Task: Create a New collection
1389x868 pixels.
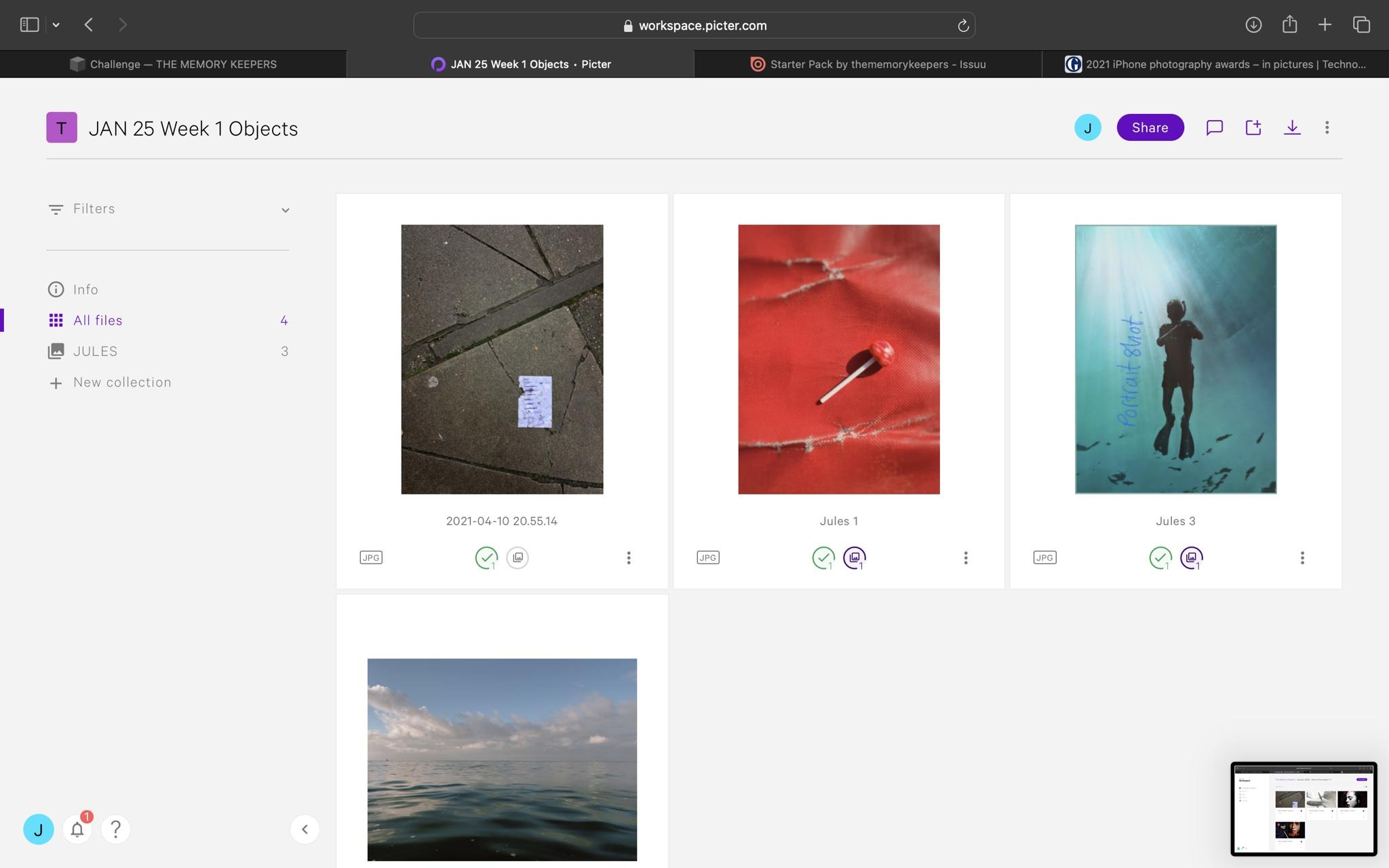Action: click(x=122, y=382)
